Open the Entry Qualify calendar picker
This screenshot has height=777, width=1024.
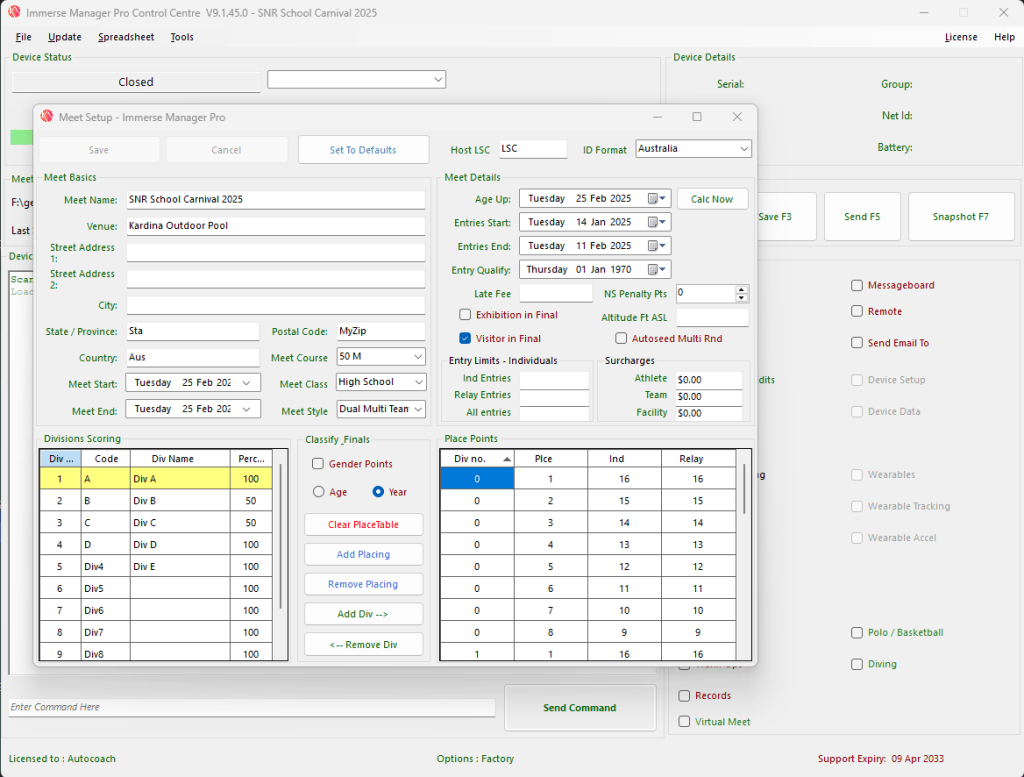tap(656, 269)
